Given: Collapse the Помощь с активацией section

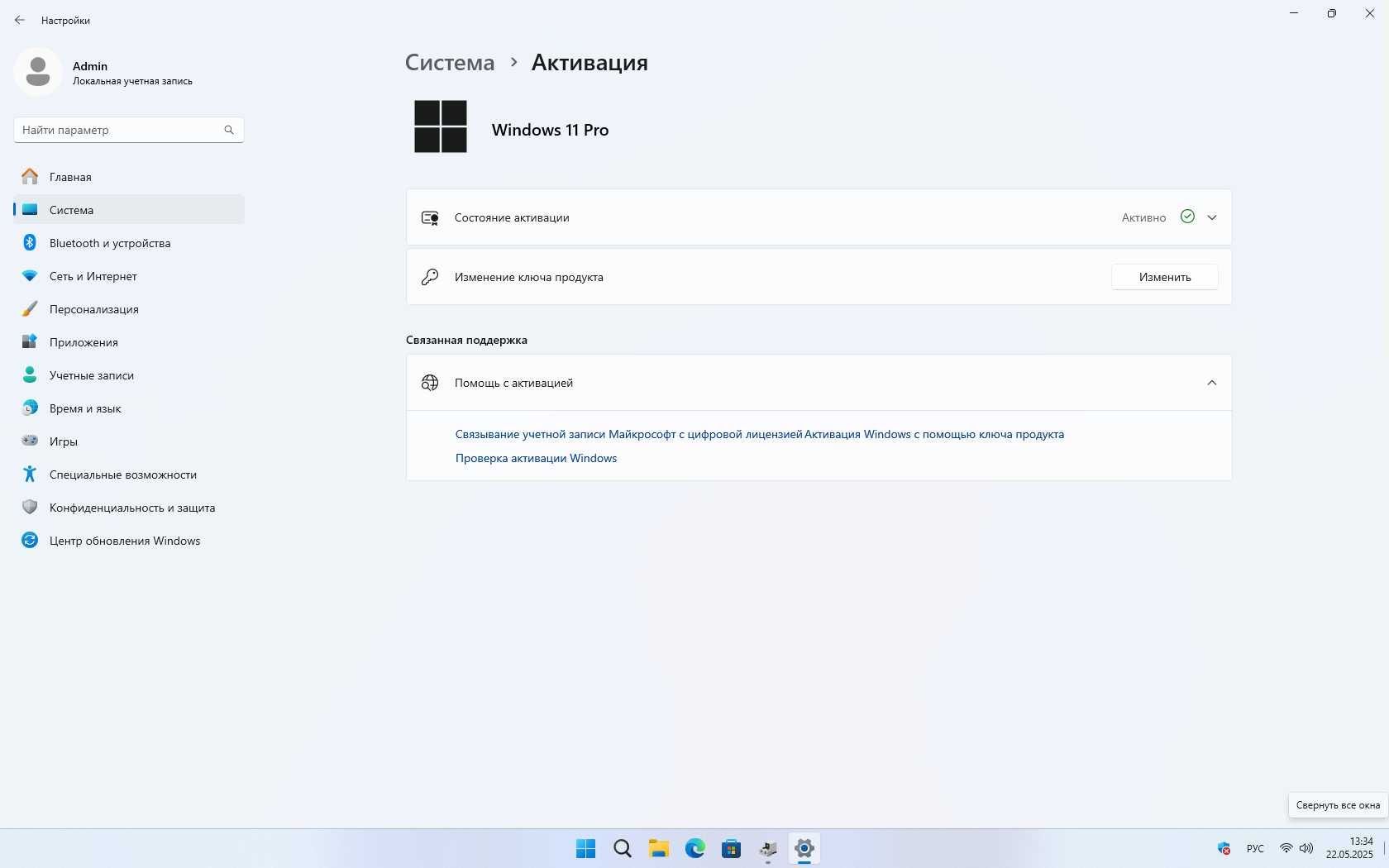Looking at the screenshot, I should coord(1212,383).
